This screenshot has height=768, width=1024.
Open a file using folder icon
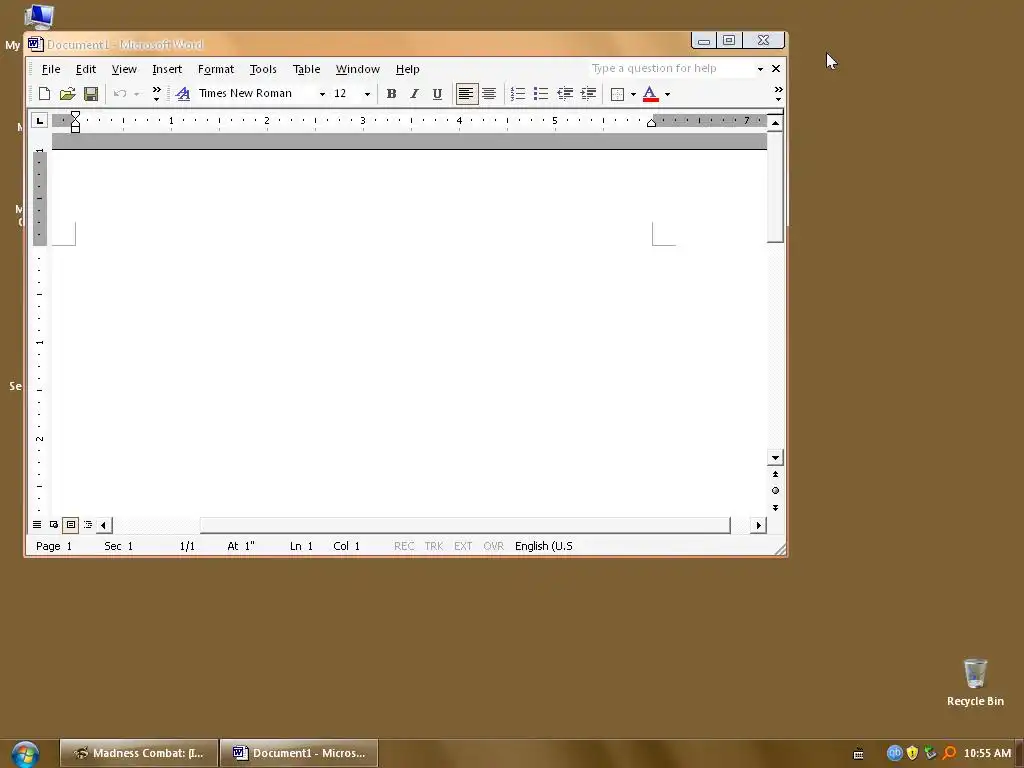click(67, 94)
